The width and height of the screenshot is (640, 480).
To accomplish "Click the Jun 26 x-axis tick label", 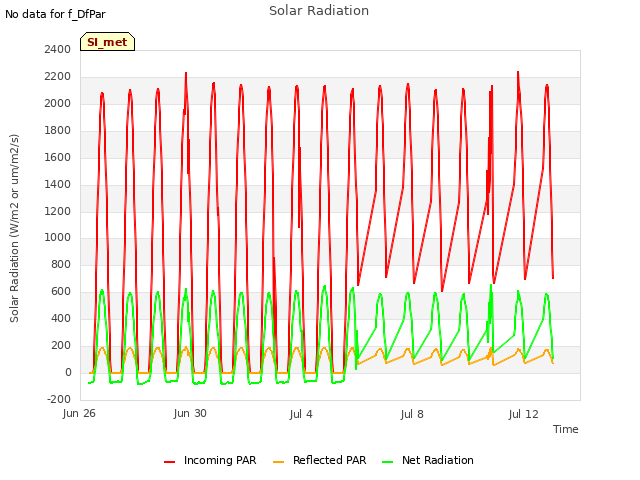I will click(79, 414).
